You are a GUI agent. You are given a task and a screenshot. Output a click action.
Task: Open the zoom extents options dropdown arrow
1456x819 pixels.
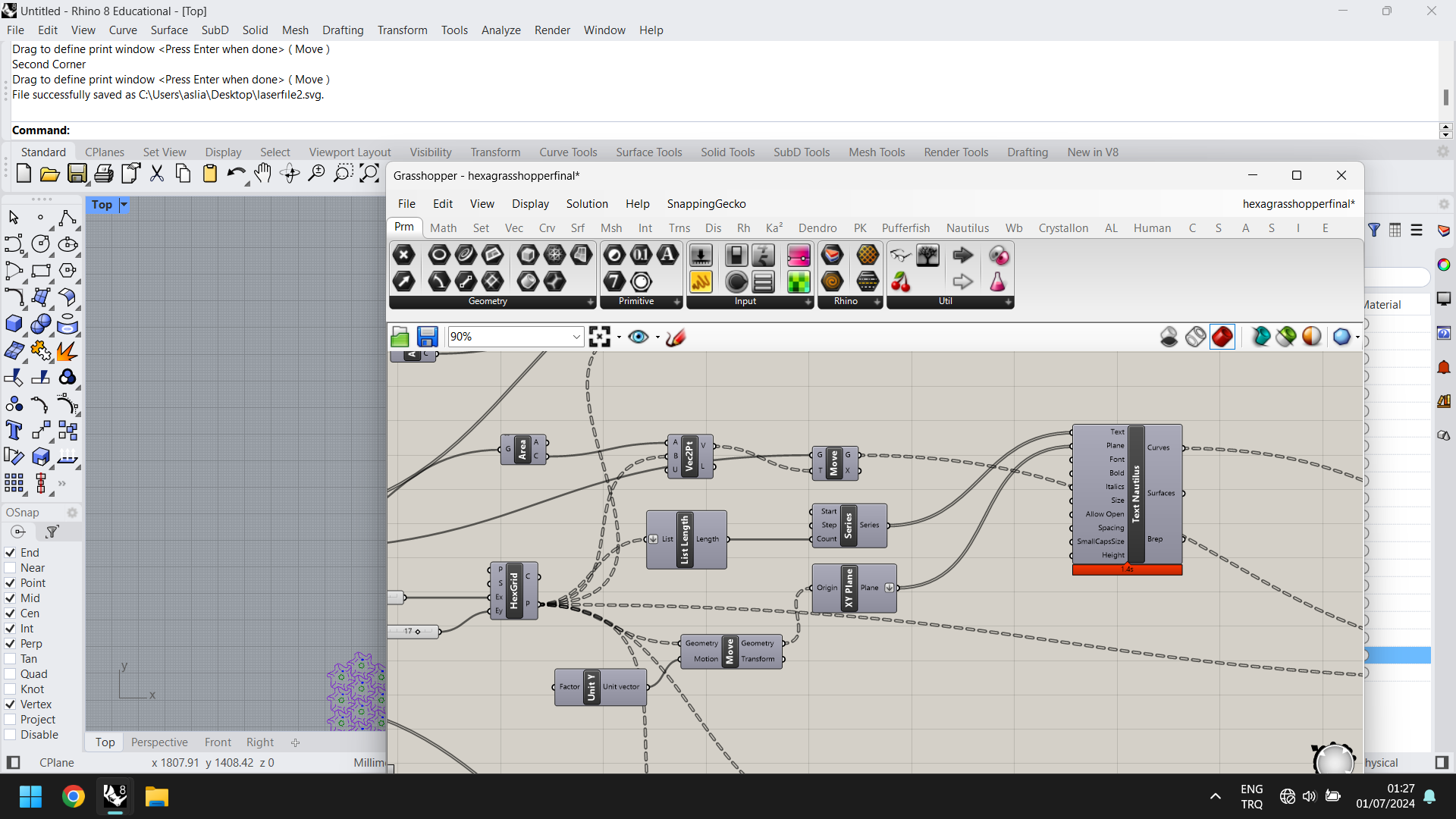(619, 337)
